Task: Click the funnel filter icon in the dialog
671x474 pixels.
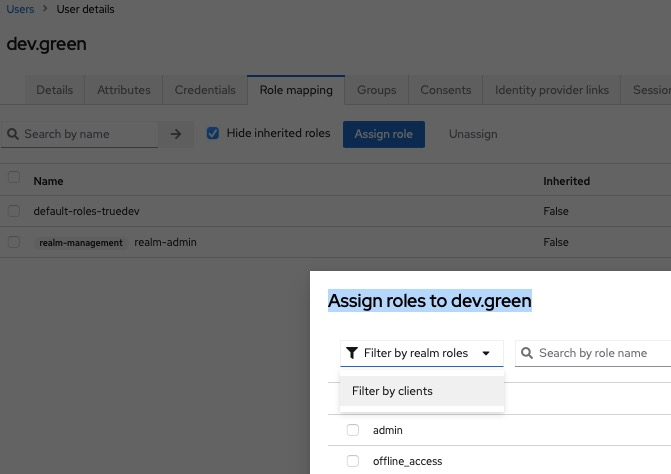Action: click(x=352, y=353)
